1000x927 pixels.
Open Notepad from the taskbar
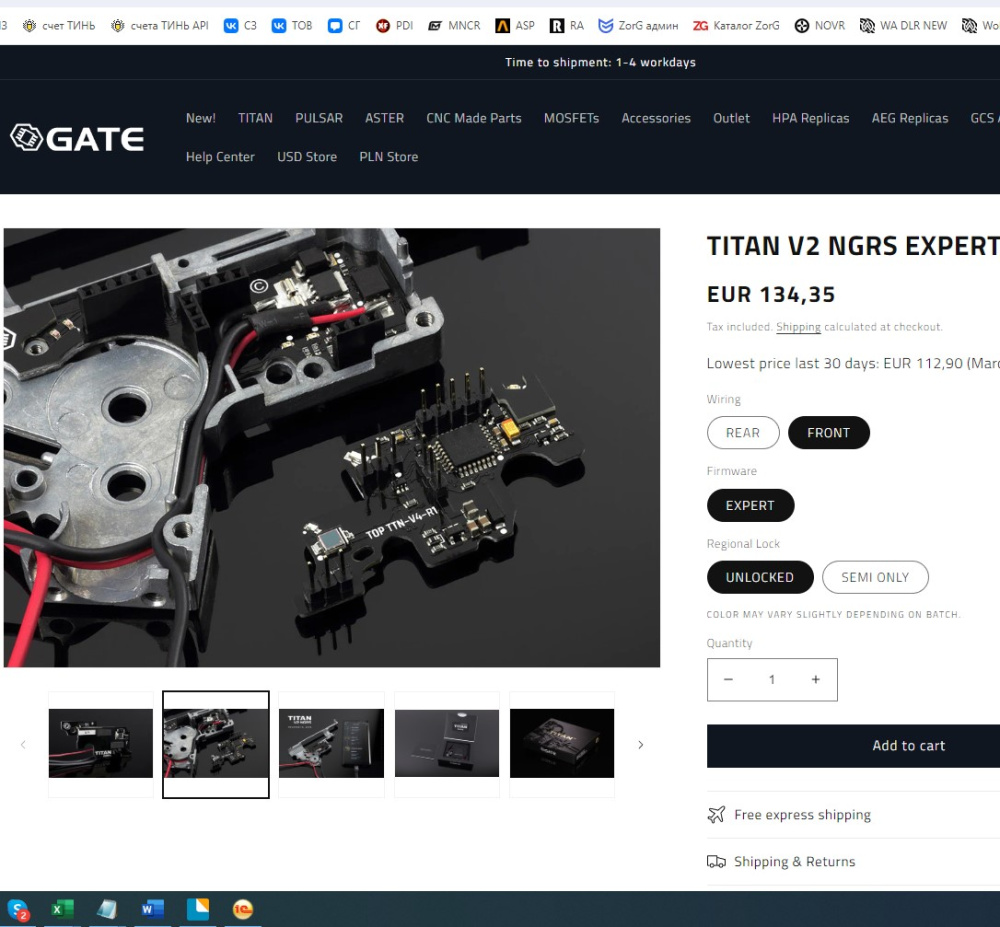[107, 909]
